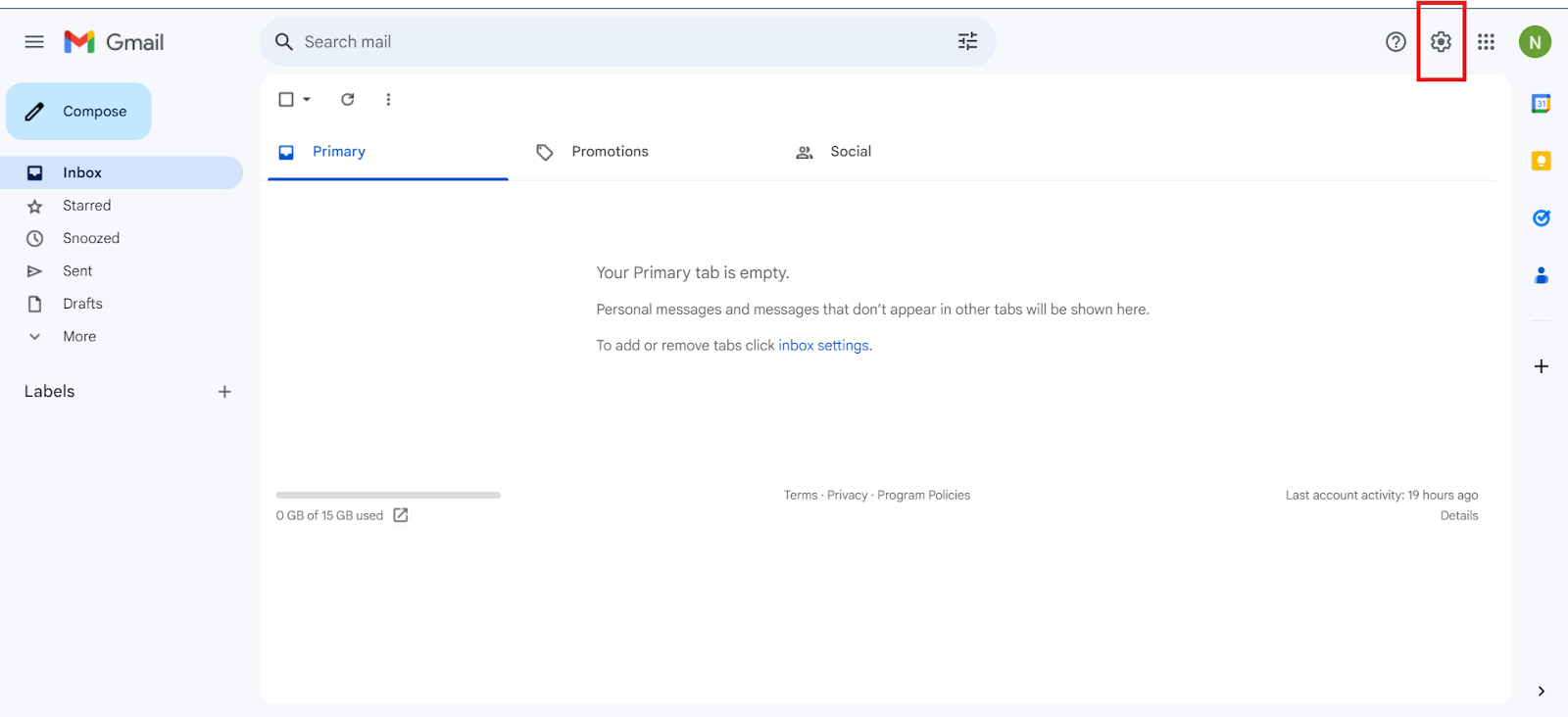Open the Google account avatar N
This screenshot has height=717, width=1568.
pyautogui.click(x=1535, y=42)
